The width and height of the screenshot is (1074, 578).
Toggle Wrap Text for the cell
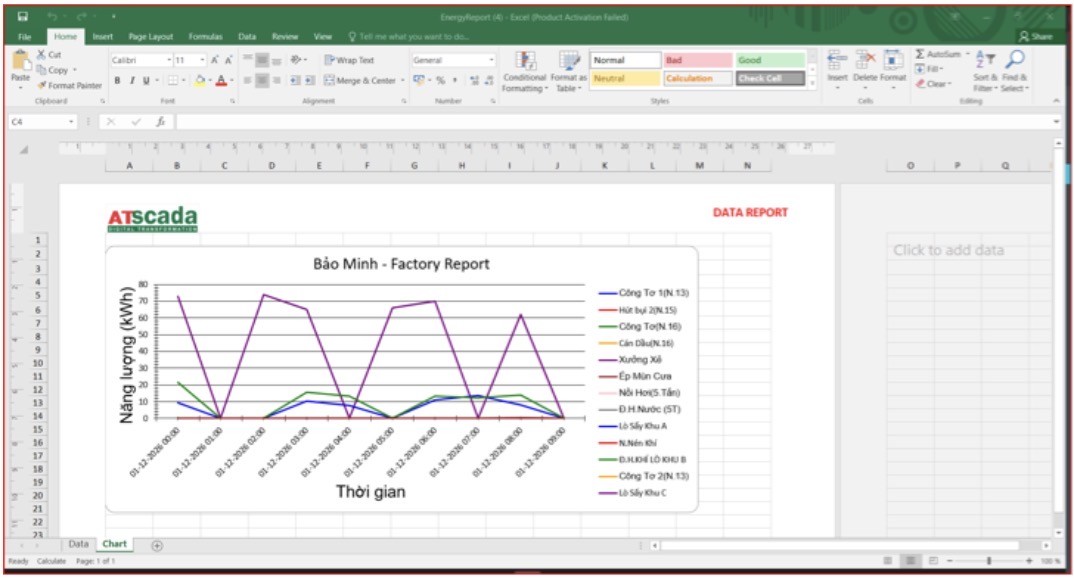349,60
